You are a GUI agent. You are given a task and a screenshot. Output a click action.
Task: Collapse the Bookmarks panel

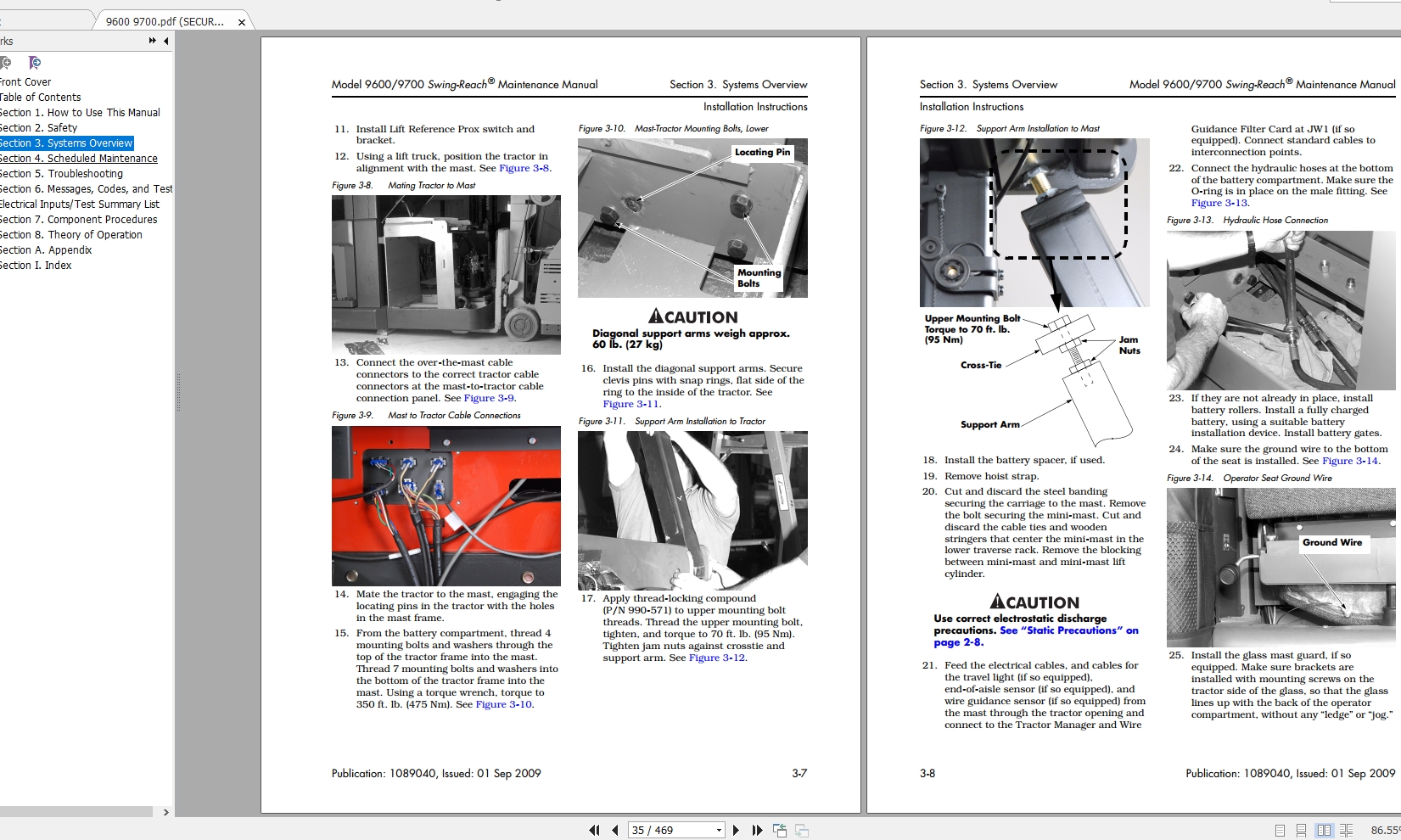(165, 41)
